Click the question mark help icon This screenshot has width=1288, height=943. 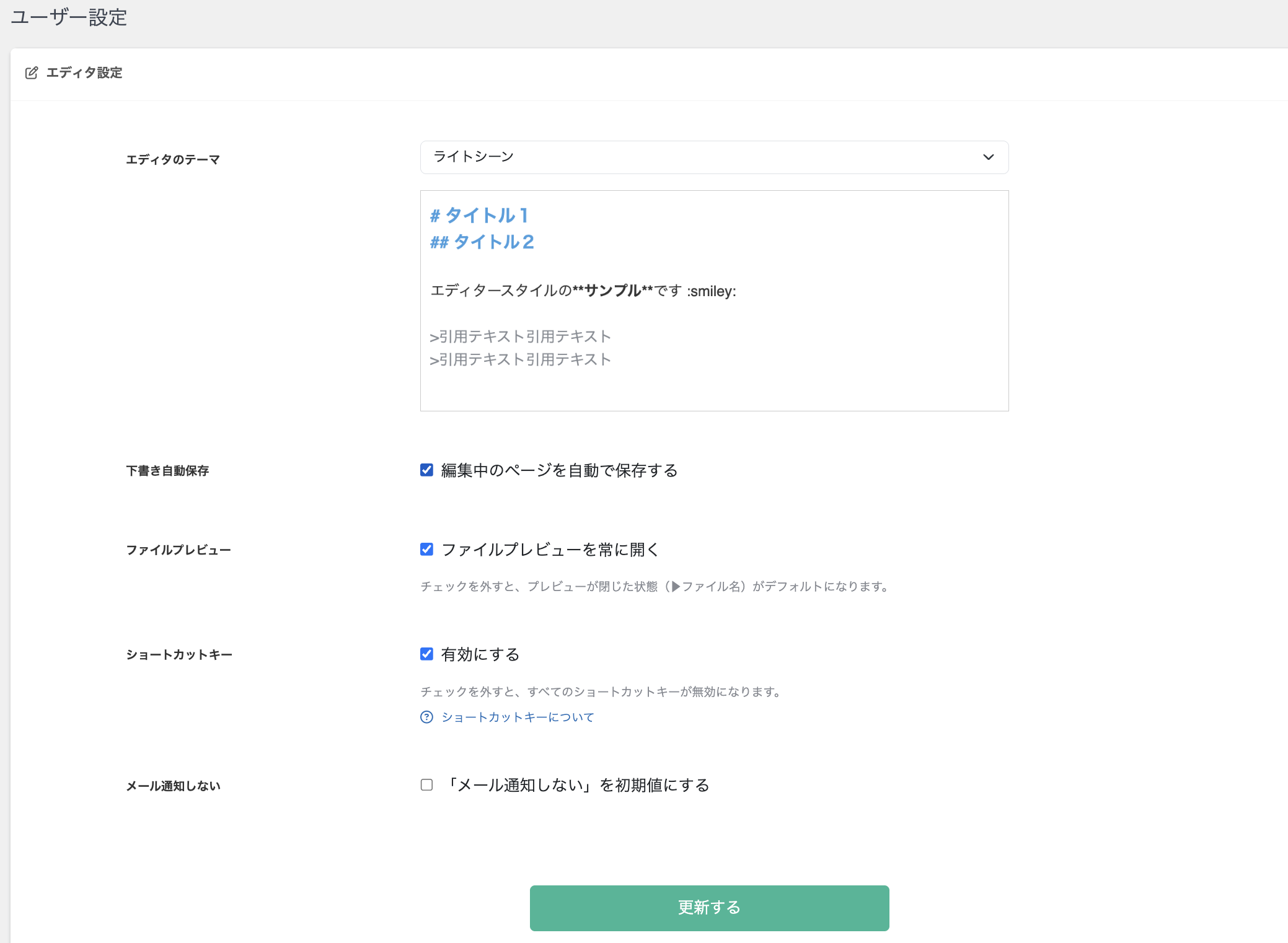point(426,717)
